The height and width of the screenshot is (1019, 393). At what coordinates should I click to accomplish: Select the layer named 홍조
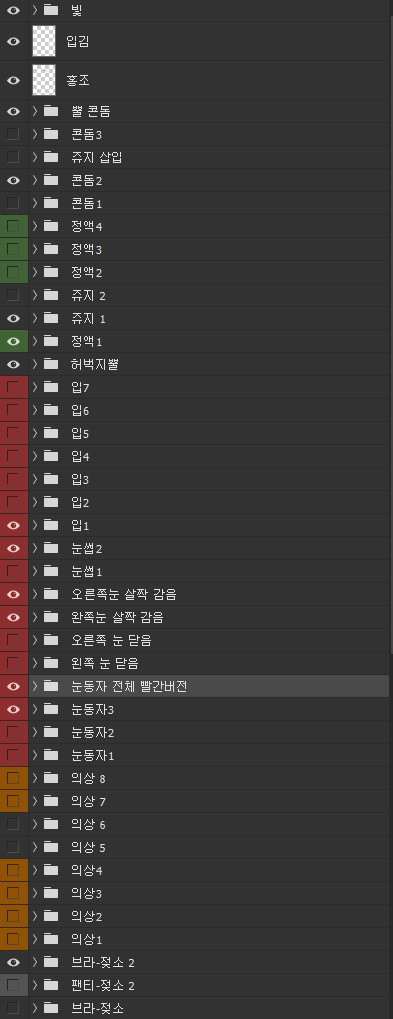(x=78, y=81)
